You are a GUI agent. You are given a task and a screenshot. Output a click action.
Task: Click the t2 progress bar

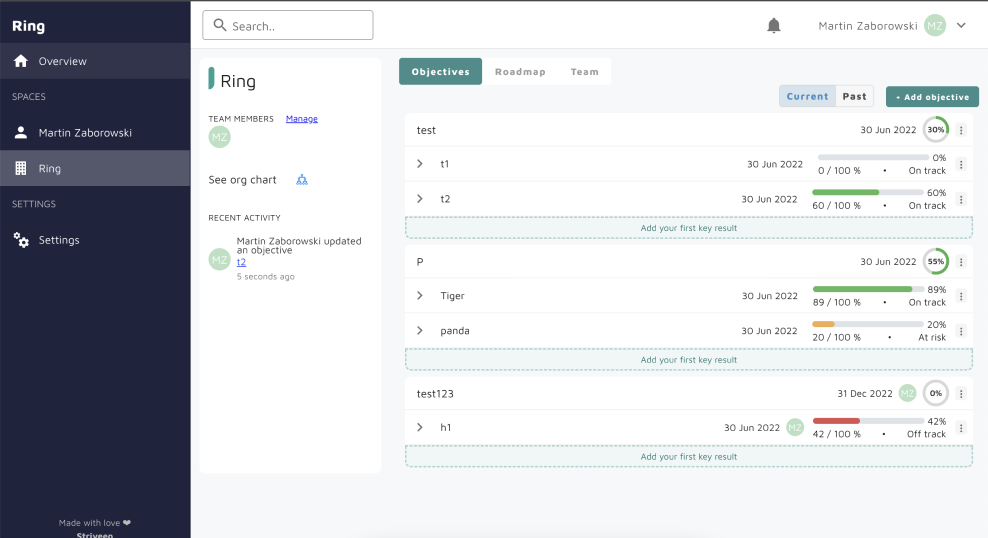point(880,192)
